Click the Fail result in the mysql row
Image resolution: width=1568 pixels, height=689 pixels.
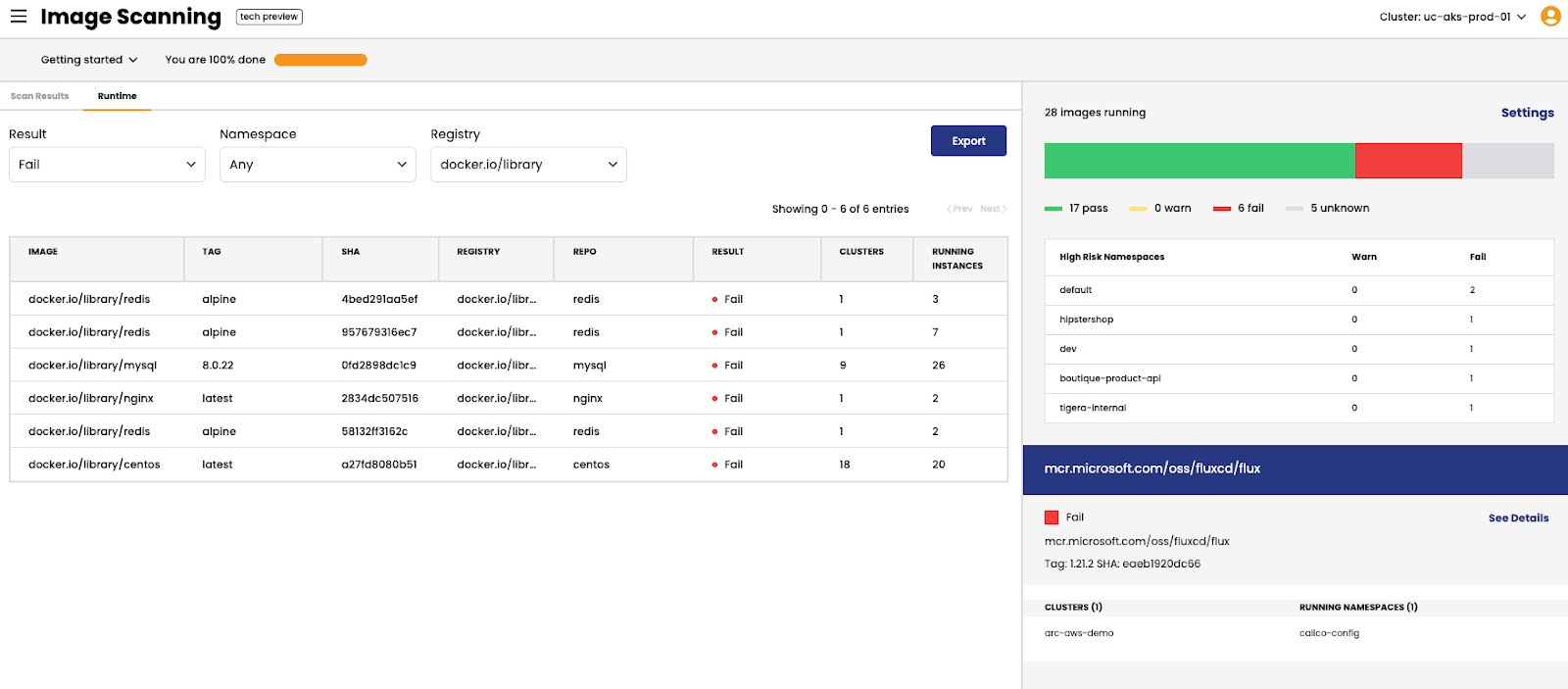coord(728,366)
